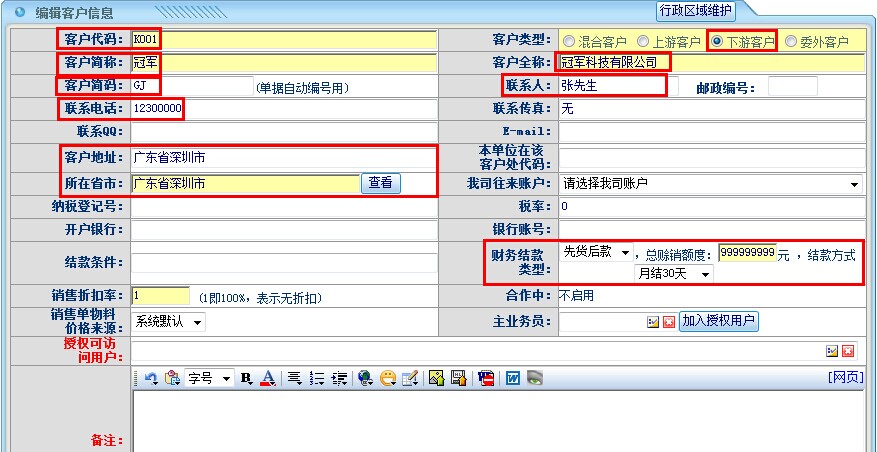Screen dimensions: 877x452
Task: Expand the 月结30天 settlement dropdown
Action: pyautogui.click(x=674, y=273)
